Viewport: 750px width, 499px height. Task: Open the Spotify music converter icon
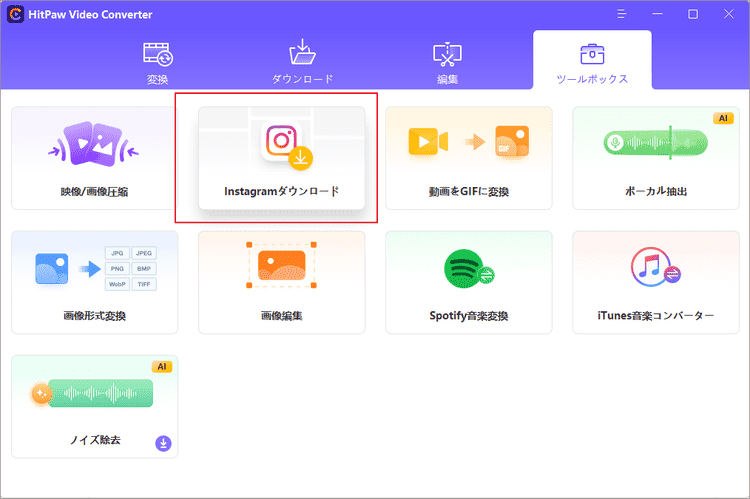[x=469, y=269]
